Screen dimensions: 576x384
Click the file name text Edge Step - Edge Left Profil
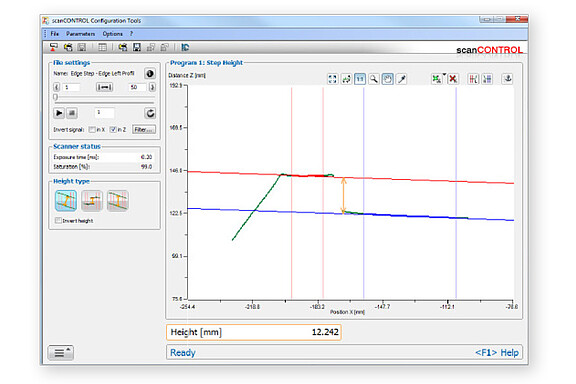pyautogui.click(x=102, y=73)
